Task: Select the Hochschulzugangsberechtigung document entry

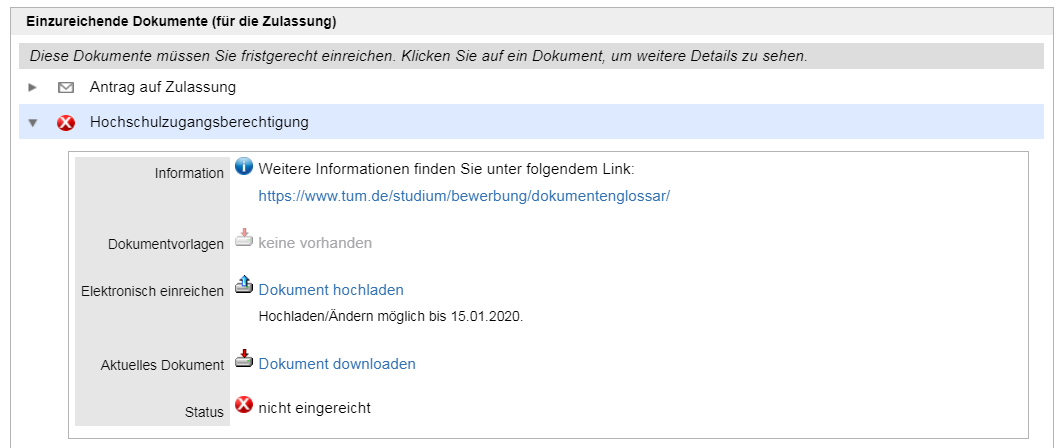Action: click(199, 122)
